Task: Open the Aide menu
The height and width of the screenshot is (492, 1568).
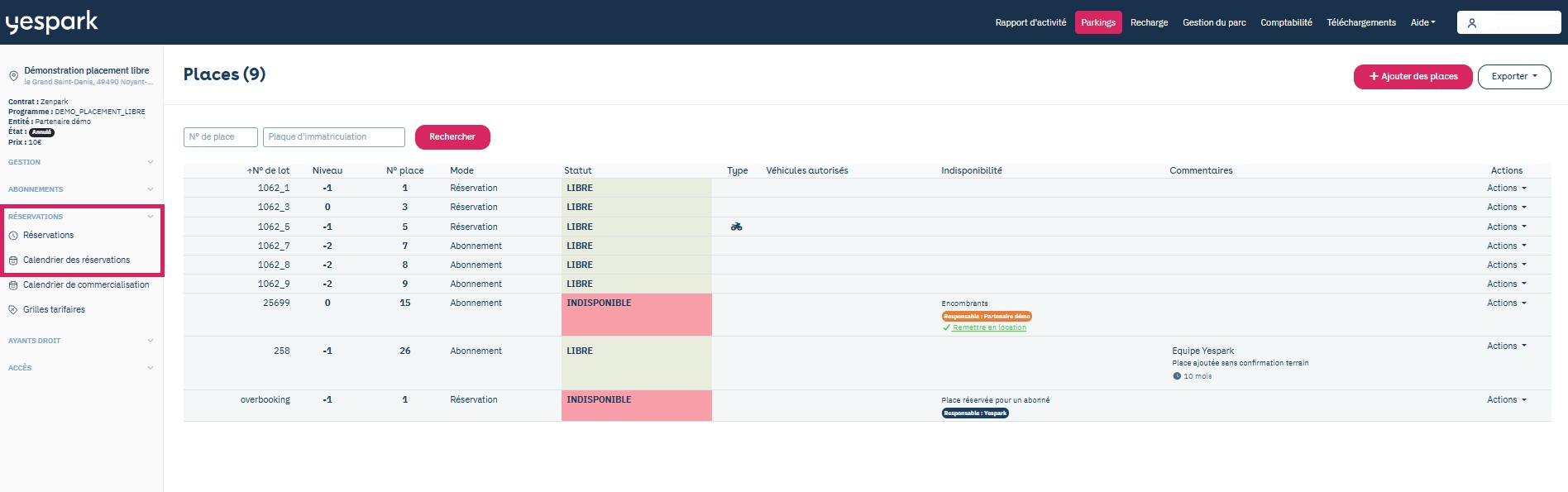Action: click(x=1423, y=22)
